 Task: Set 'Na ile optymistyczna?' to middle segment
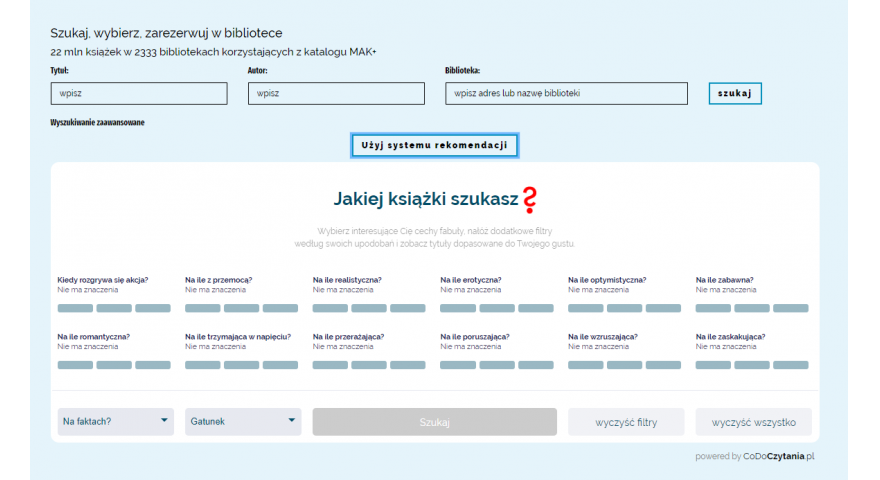[625, 308]
